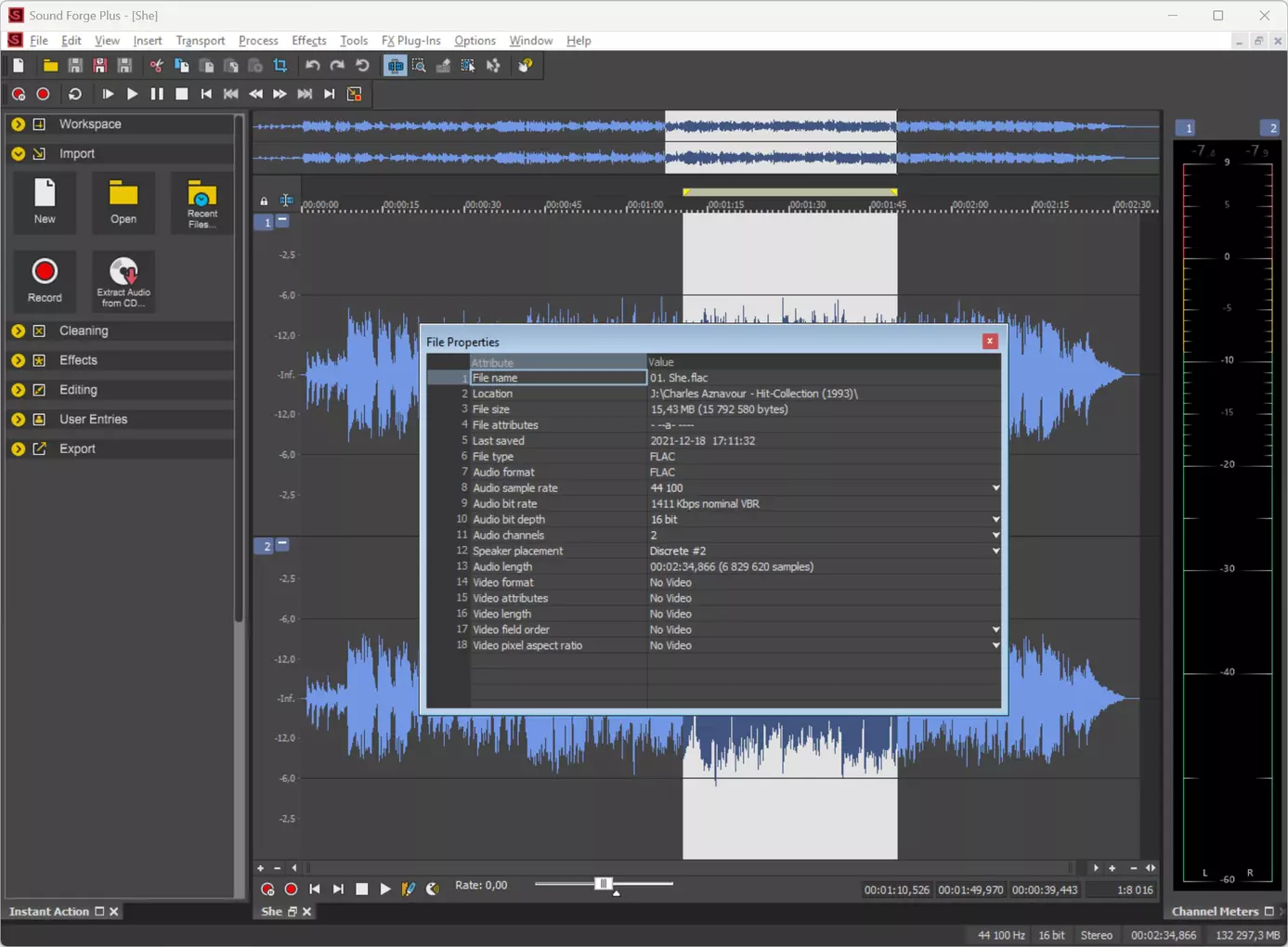Go to start of file in transport toolbar
The width and height of the screenshot is (1288, 947).
click(206, 94)
